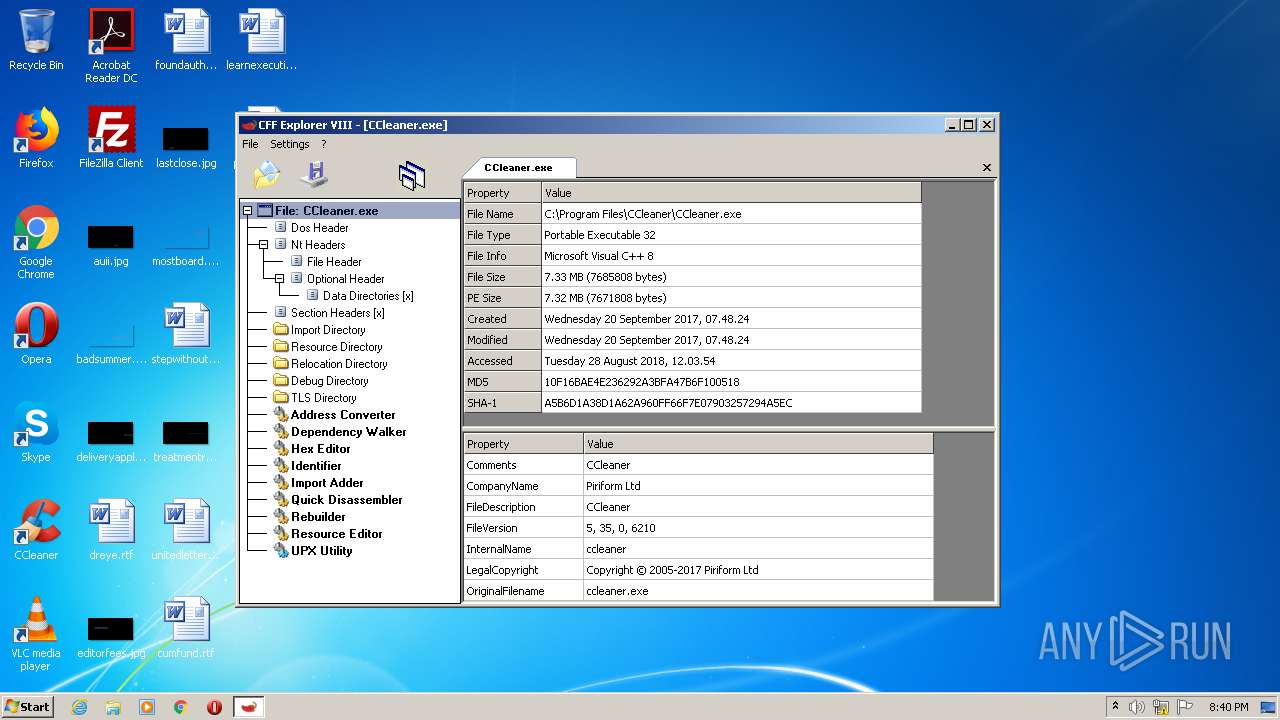Select the File Name path value cell
The image size is (1280, 720).
pyautogui.click(x=731, y=214)
